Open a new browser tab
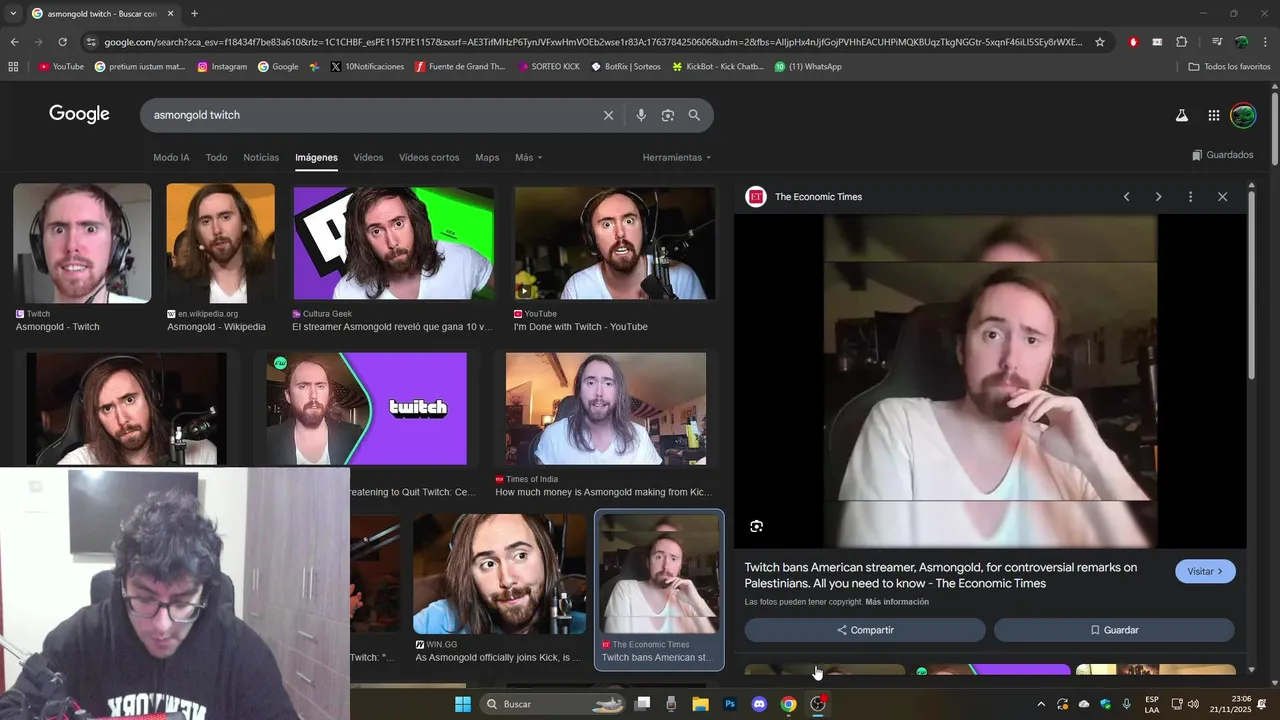 pyautogui.click(x=194, y=14)
